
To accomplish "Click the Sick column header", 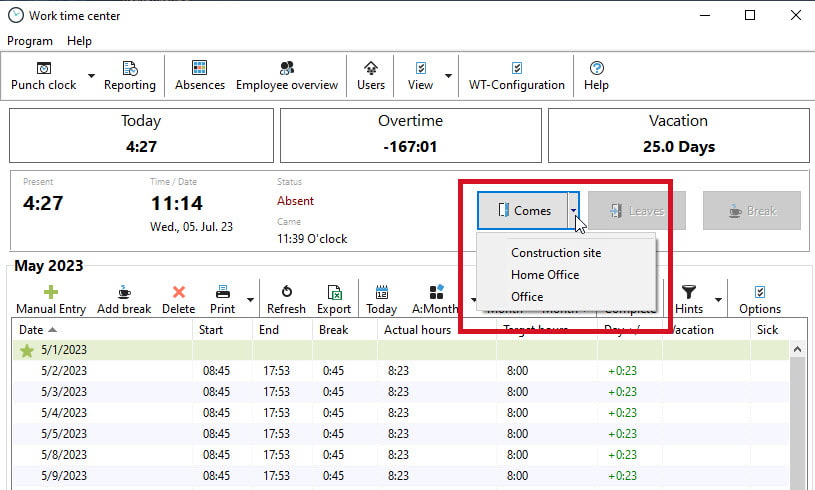I will pos(768,330).
